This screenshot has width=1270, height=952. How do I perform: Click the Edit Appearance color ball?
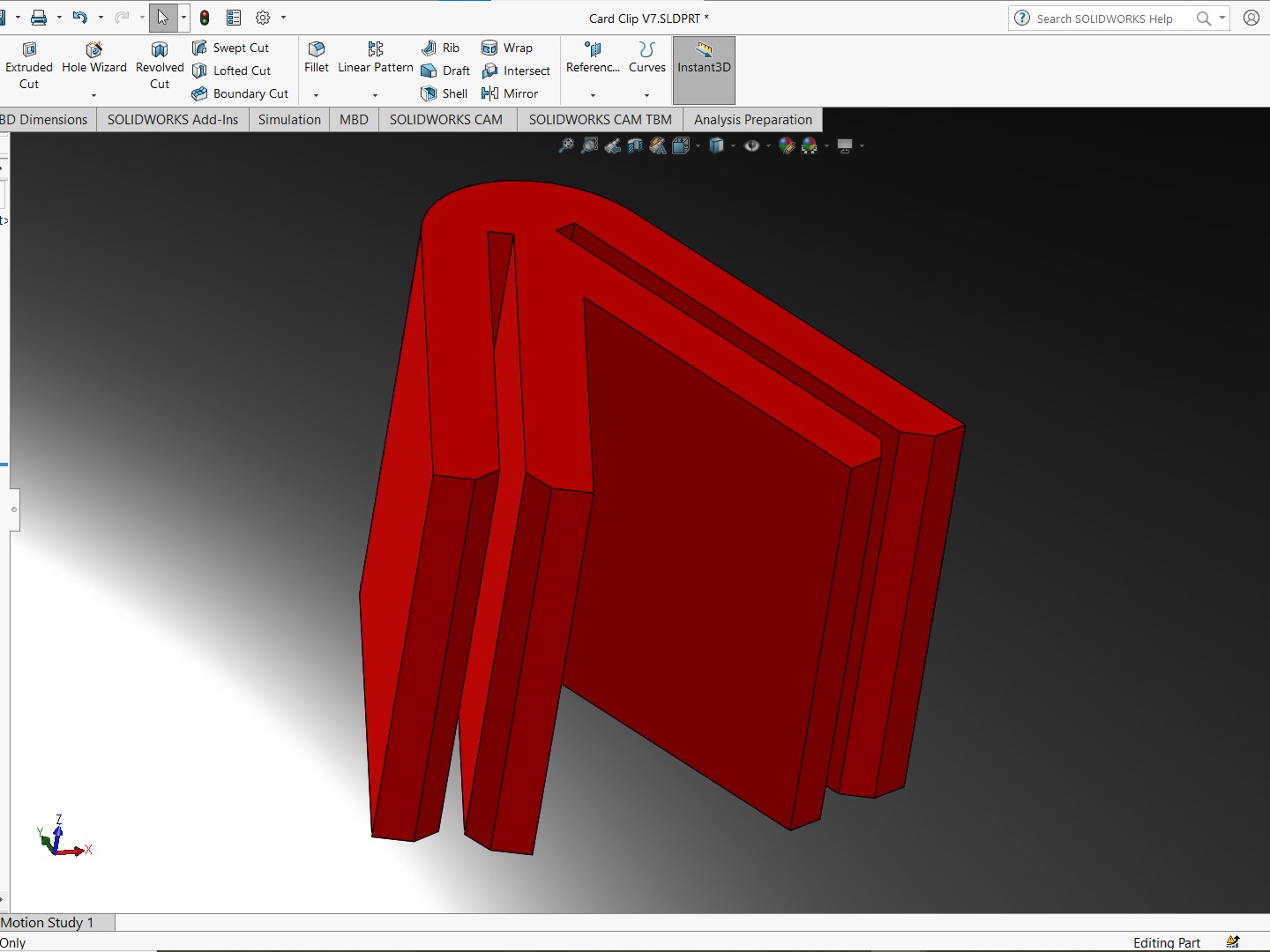coord(787,145)
